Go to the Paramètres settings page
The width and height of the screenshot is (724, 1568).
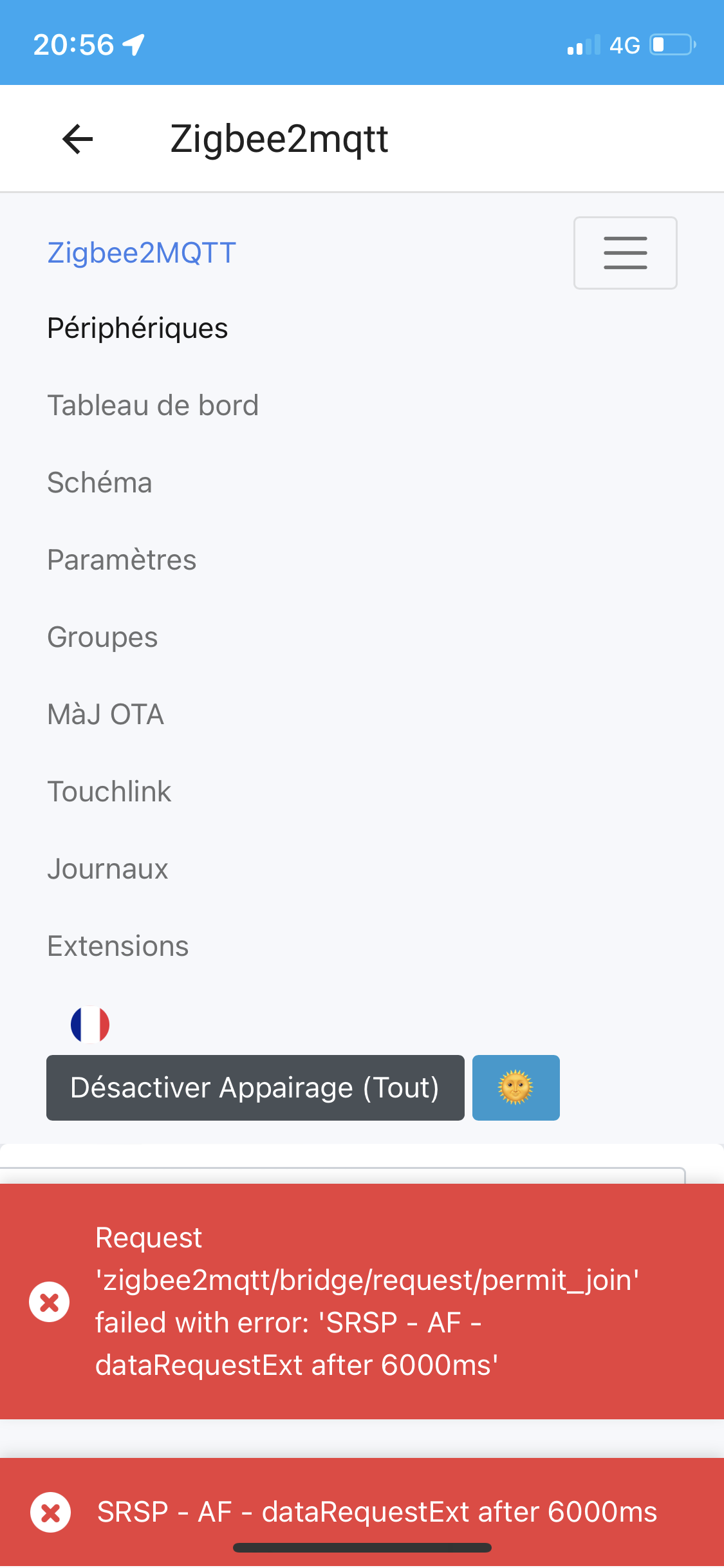(122, 559)
